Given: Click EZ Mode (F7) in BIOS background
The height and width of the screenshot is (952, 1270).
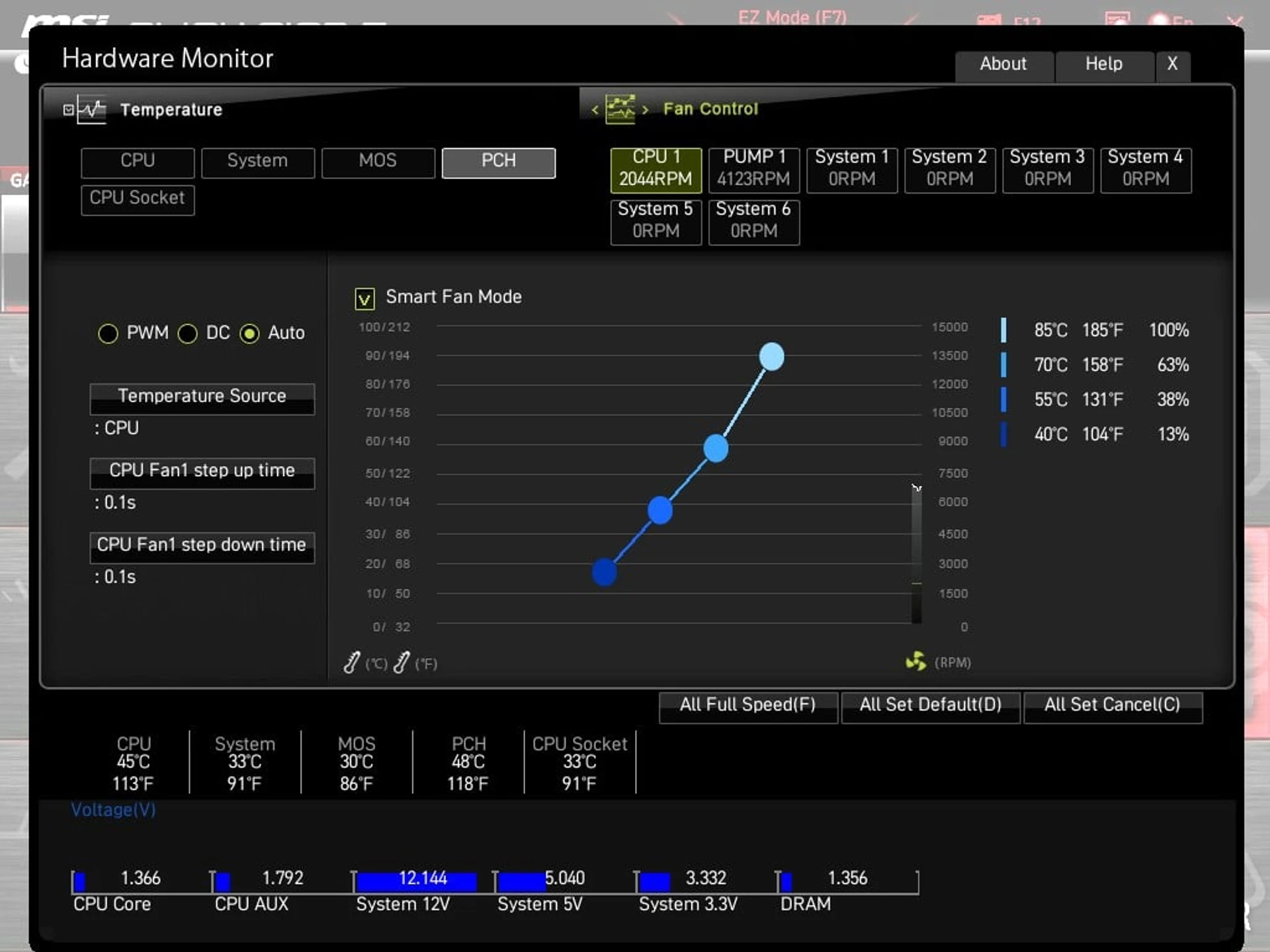Looking at the screenshot, I should [792, 17].
